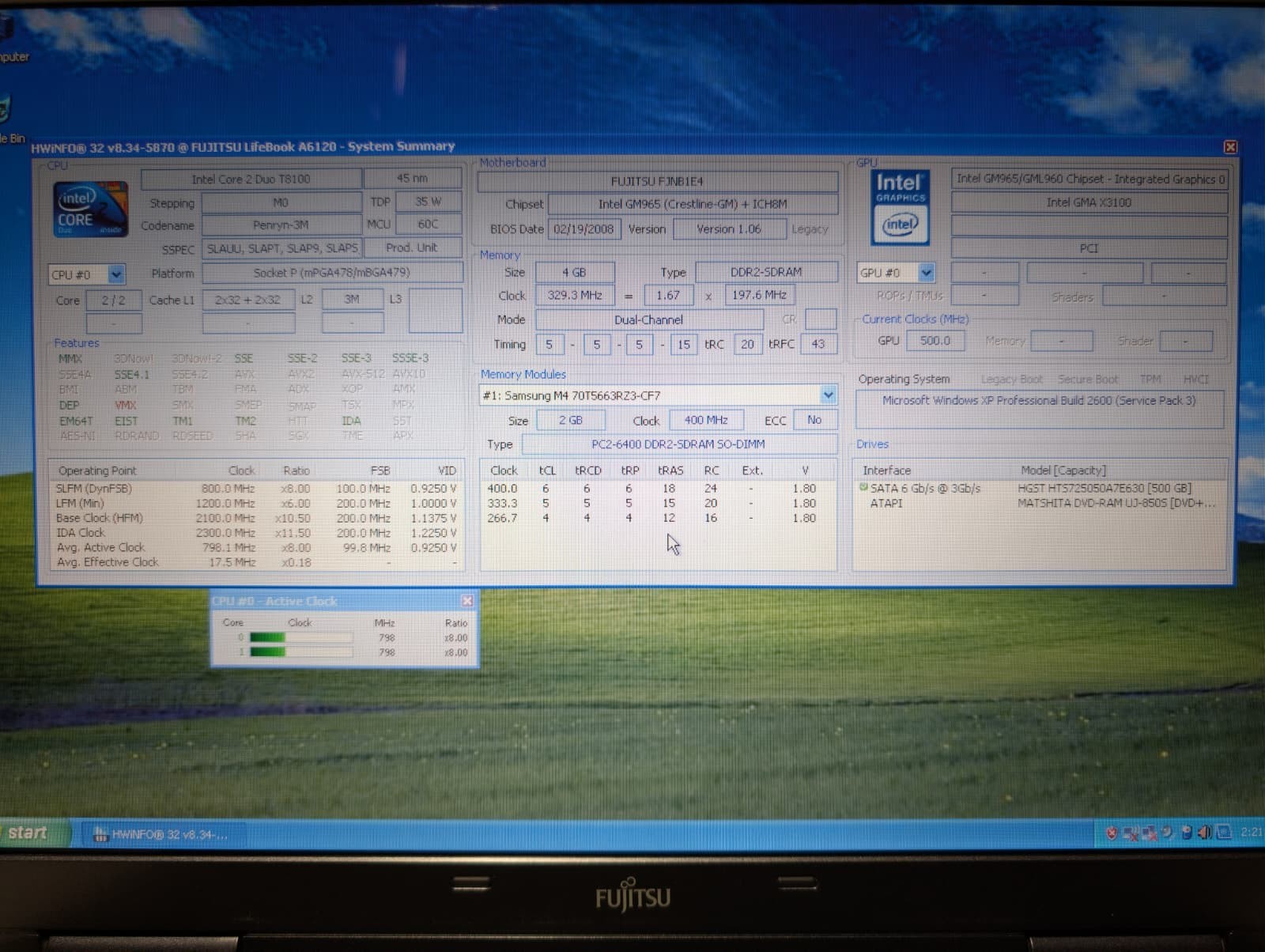The width and height of the screenshot is (1265, 952).
Task: Select the HGST HTS725050A7E630 drive row
Action: click(x=1040, y=489)
